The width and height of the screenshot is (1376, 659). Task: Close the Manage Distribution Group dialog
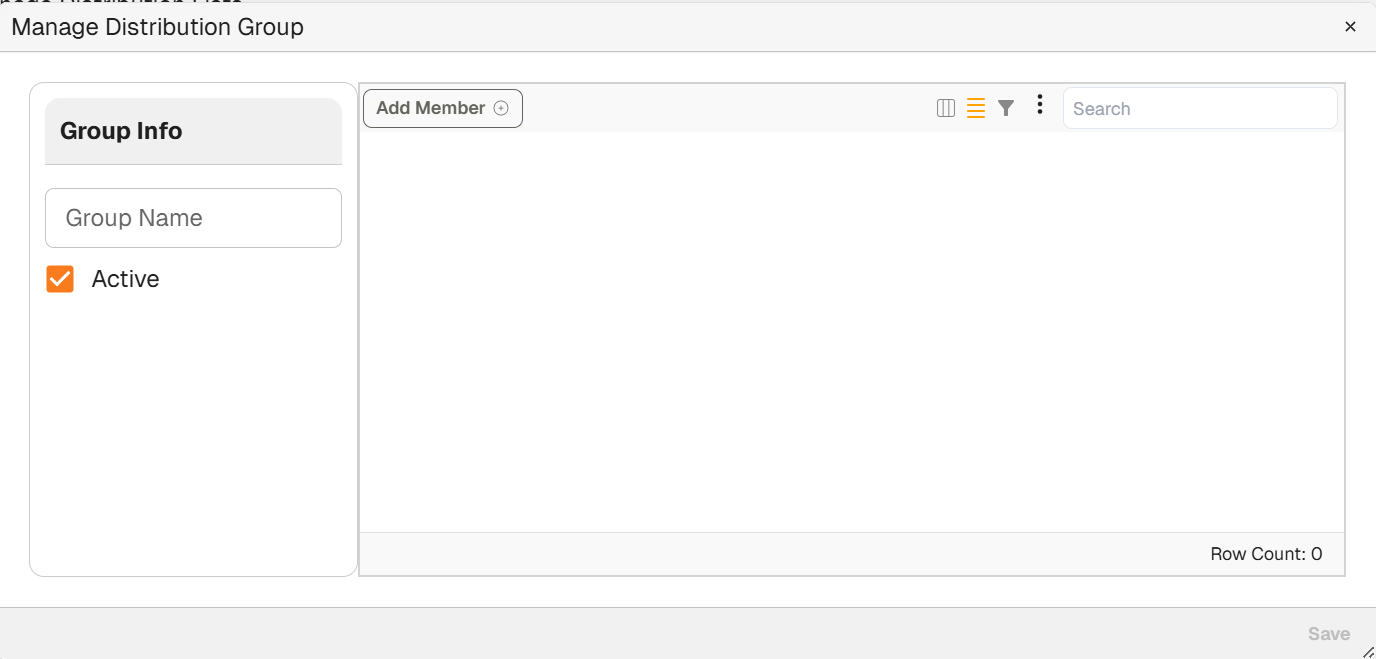(x=1350, y=27)
